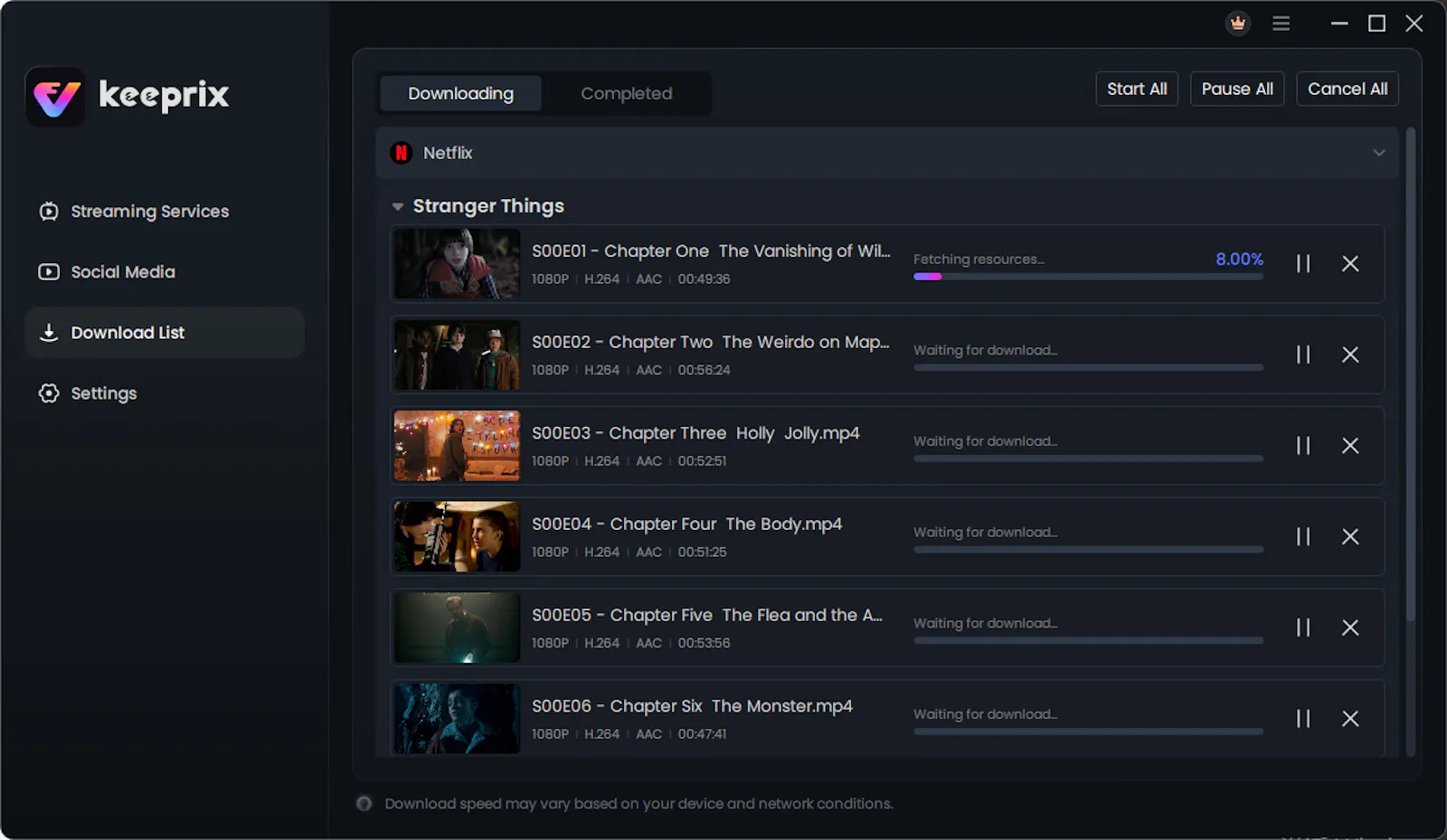
Task: Cancel the S00E06 The Monster download
Action: [1350, 719]
